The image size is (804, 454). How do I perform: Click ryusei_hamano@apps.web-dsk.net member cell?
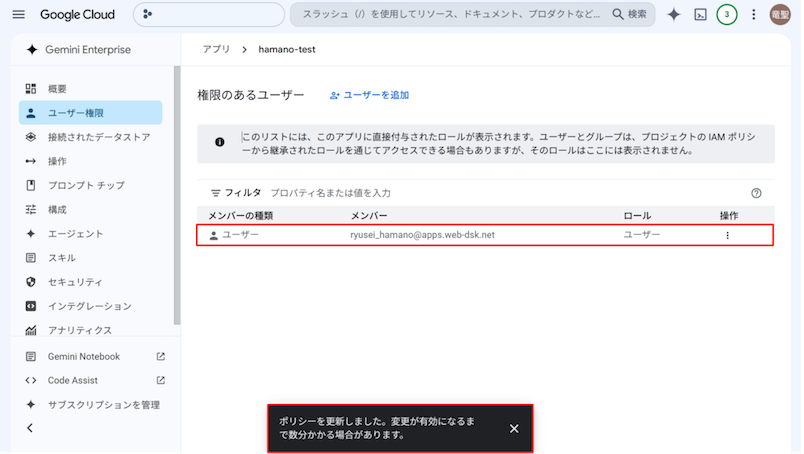click(423, 235)
